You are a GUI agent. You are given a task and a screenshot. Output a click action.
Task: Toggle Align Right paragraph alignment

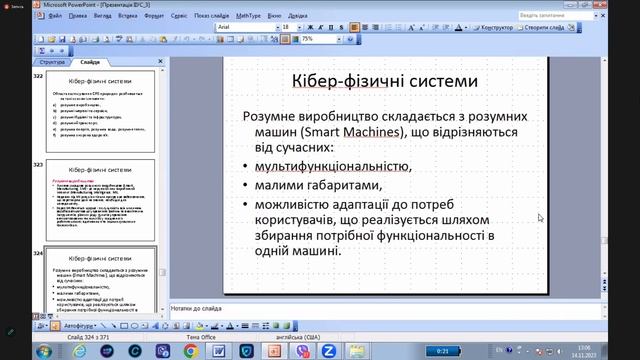375,27
